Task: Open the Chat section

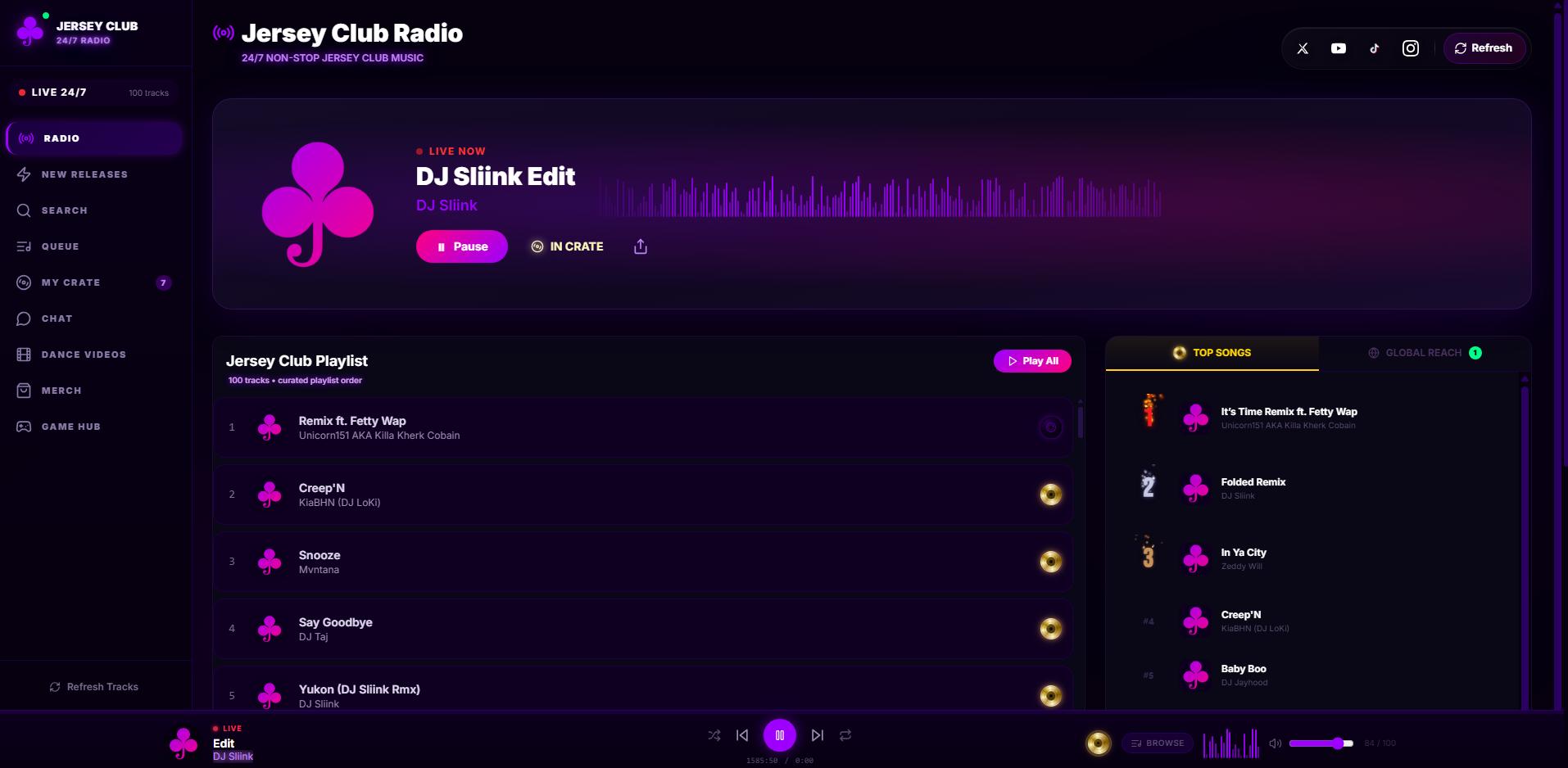Action: [56, 318]
